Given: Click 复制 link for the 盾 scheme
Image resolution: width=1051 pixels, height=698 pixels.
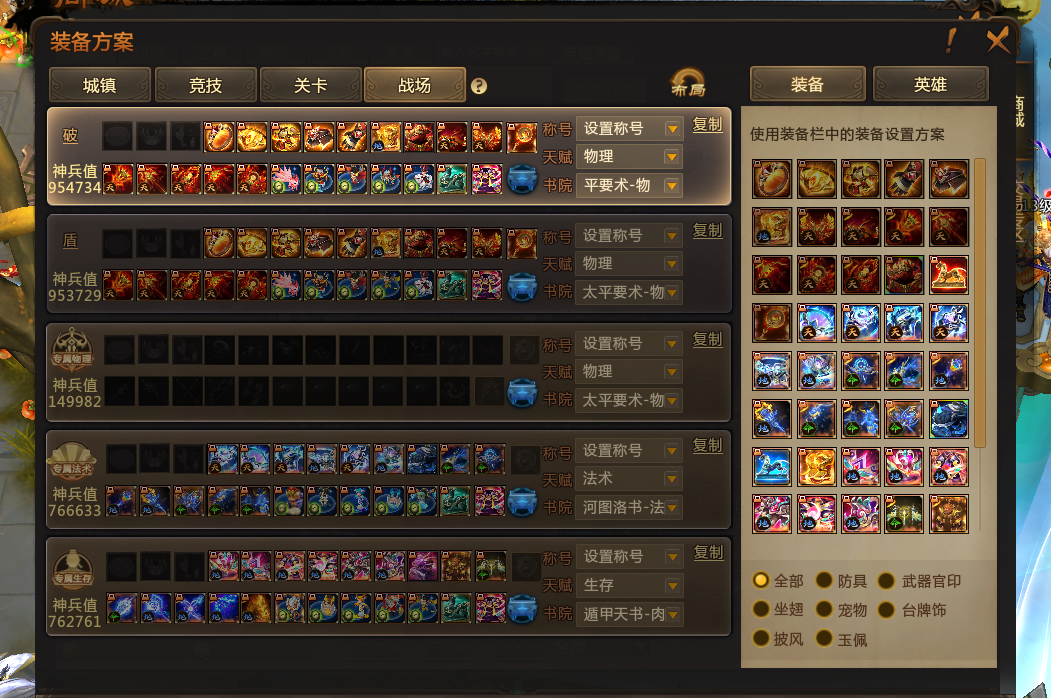Looking at the screenshot, I should tap(707, 231).
